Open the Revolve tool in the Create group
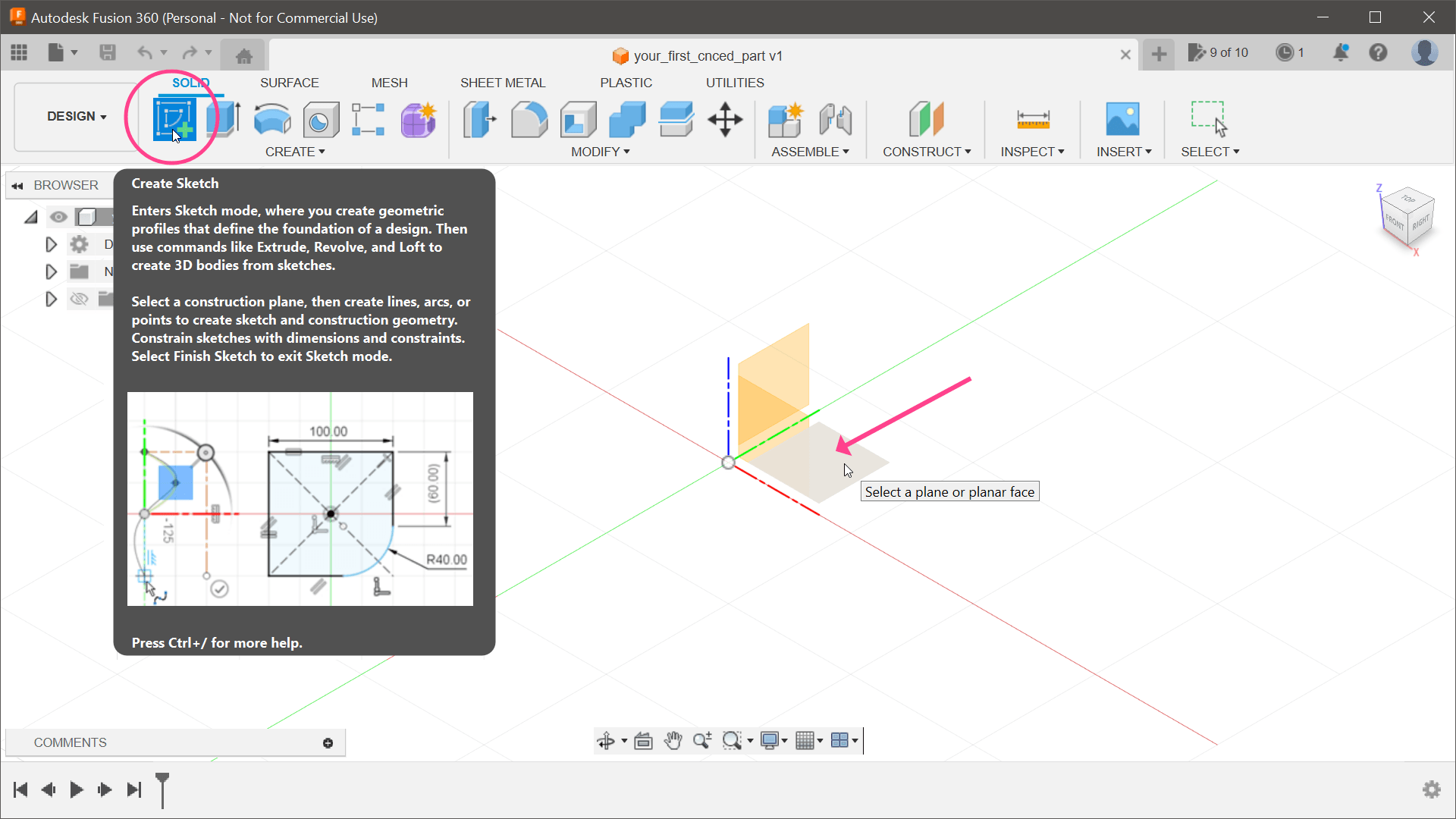The height and width of the screenshot is (819, 1456). (271, 119)
